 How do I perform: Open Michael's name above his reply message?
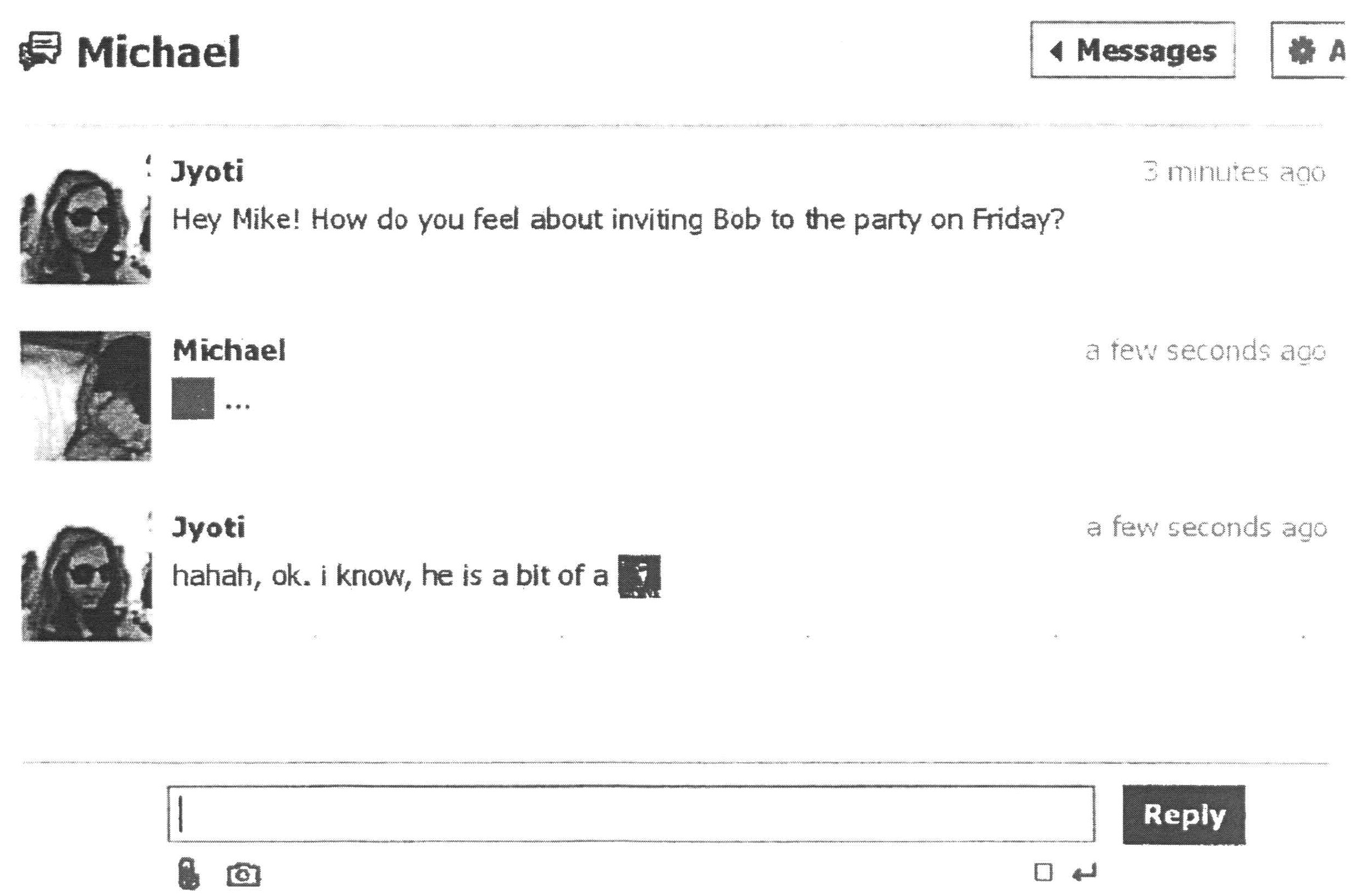(229, 350)
